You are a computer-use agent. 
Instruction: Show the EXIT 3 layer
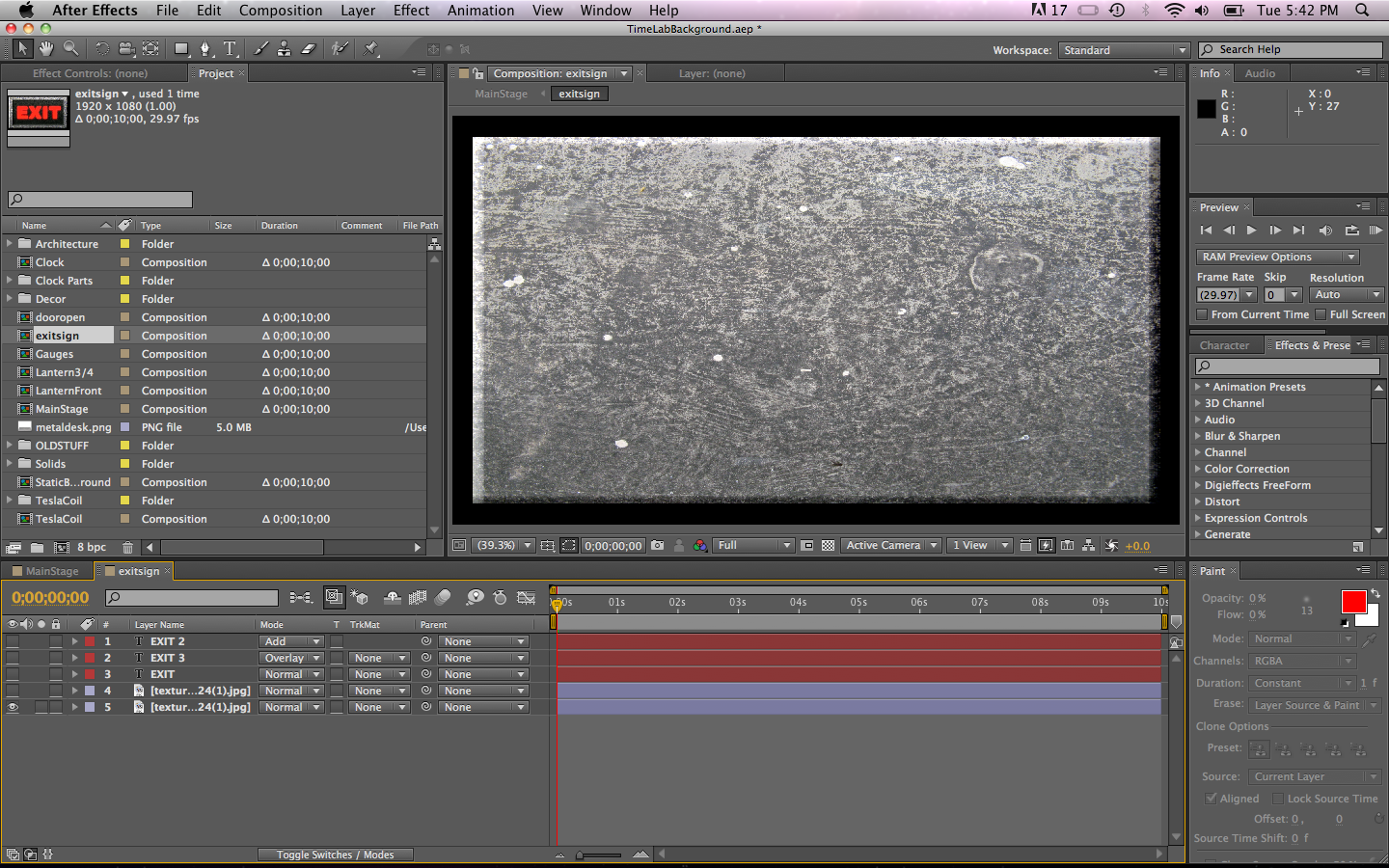point(13,658)
